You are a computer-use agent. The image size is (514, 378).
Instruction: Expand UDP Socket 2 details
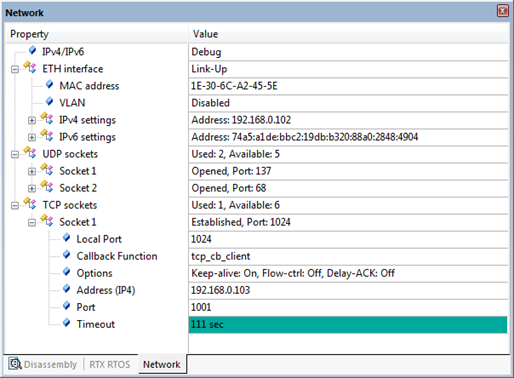[32, 189]
